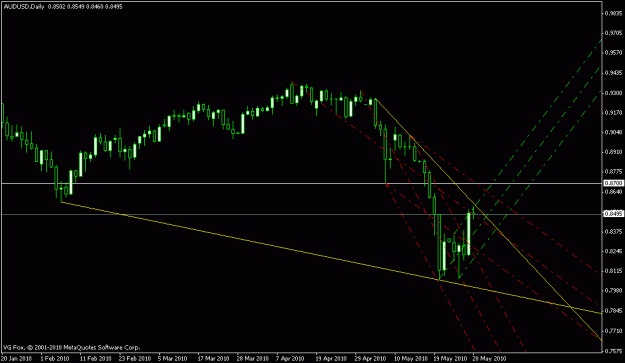Select the 0.8700 horizontal line price tag
The image size is (625, 363).
pos(614,184)
